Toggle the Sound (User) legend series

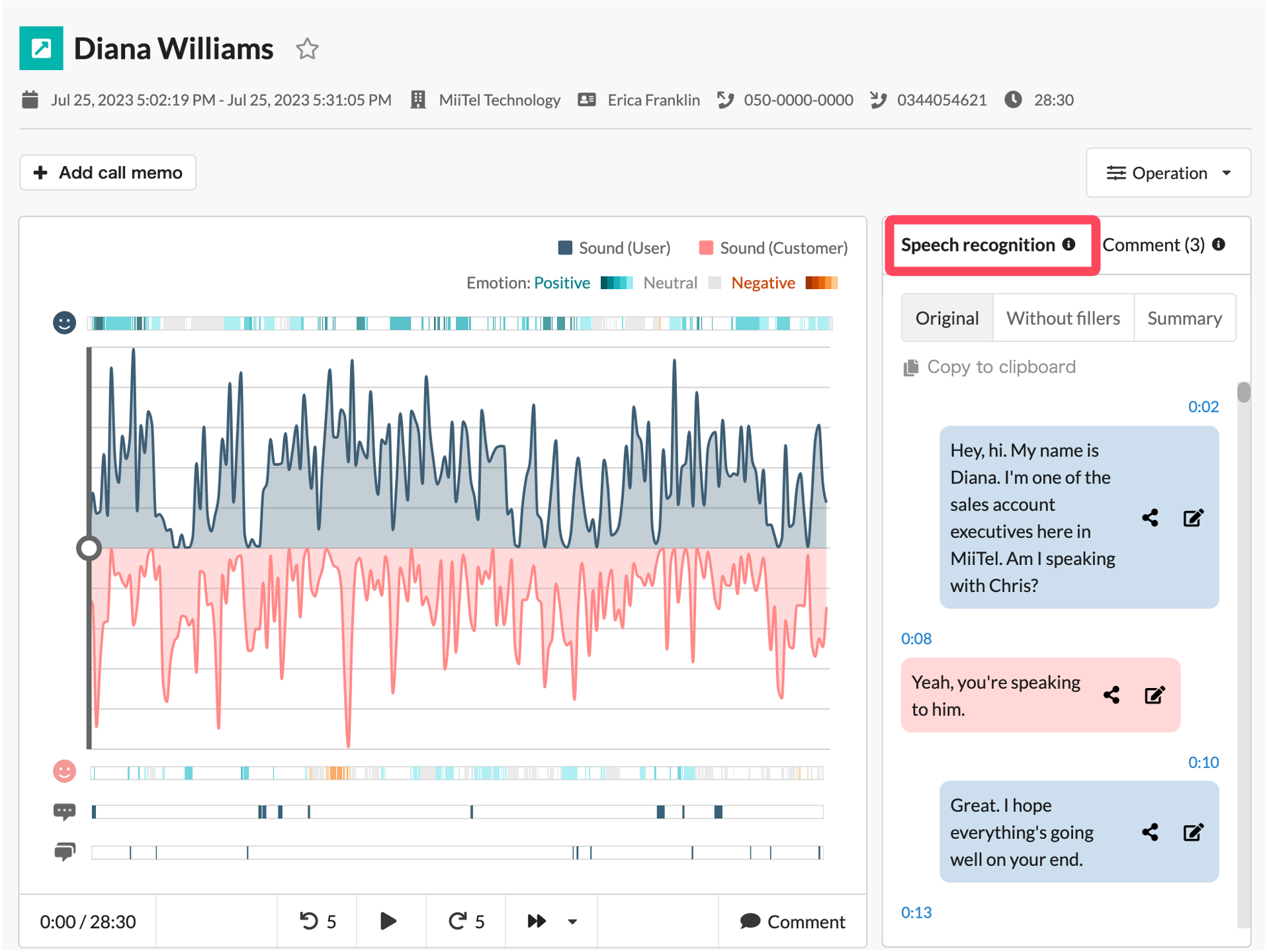614,248
